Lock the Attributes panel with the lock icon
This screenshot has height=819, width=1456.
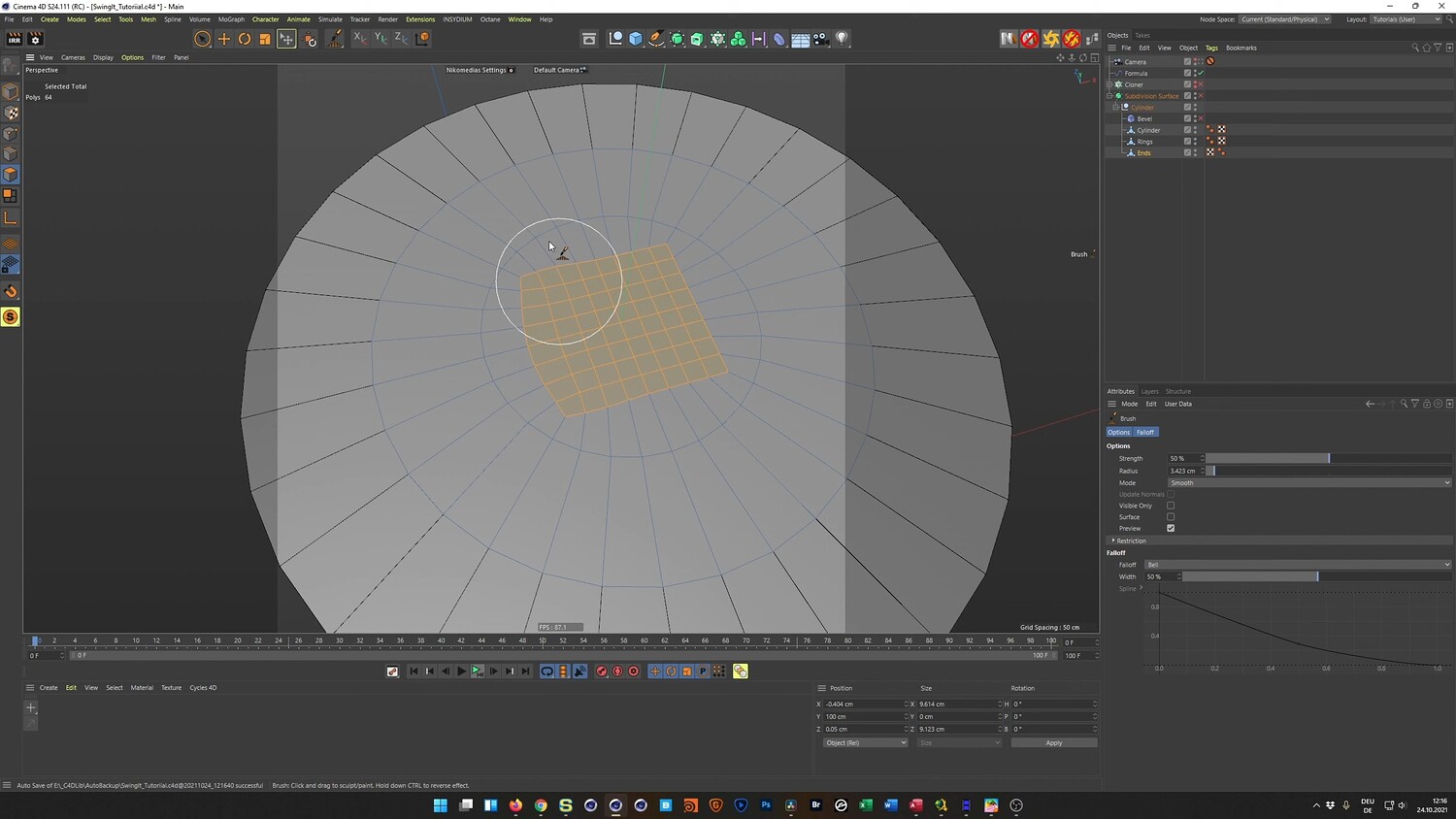point(1427,404)
